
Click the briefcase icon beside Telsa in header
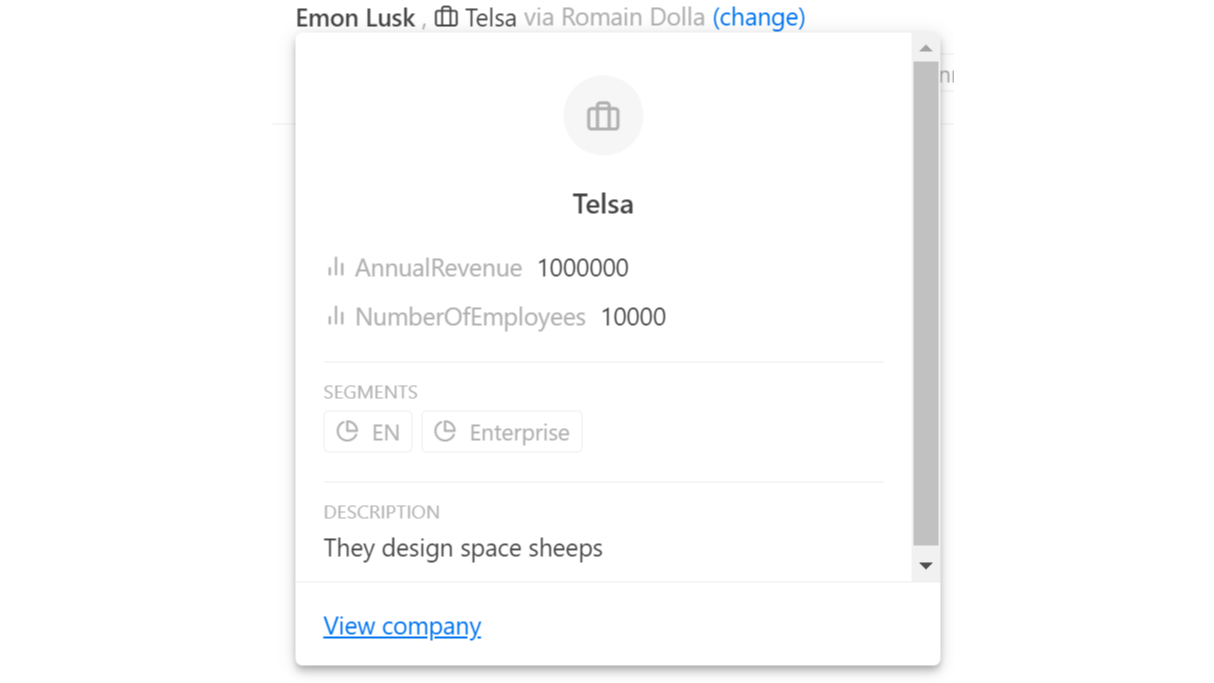tap(446, 17)
